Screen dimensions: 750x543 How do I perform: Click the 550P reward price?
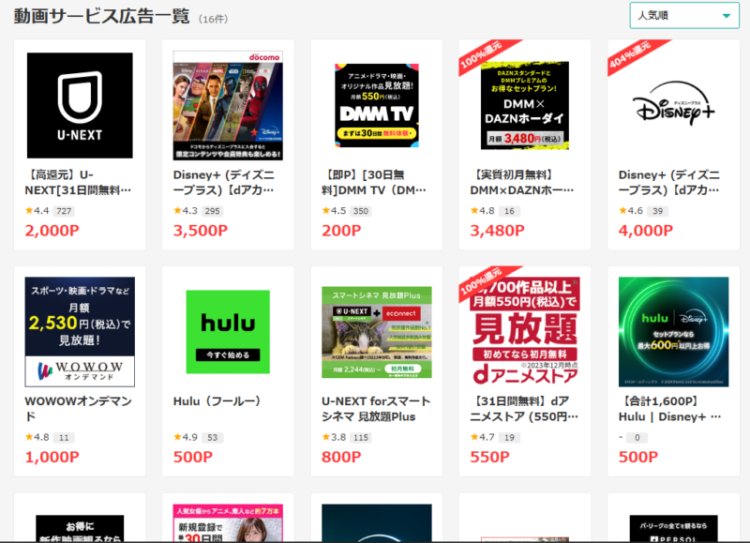(490, 457)
